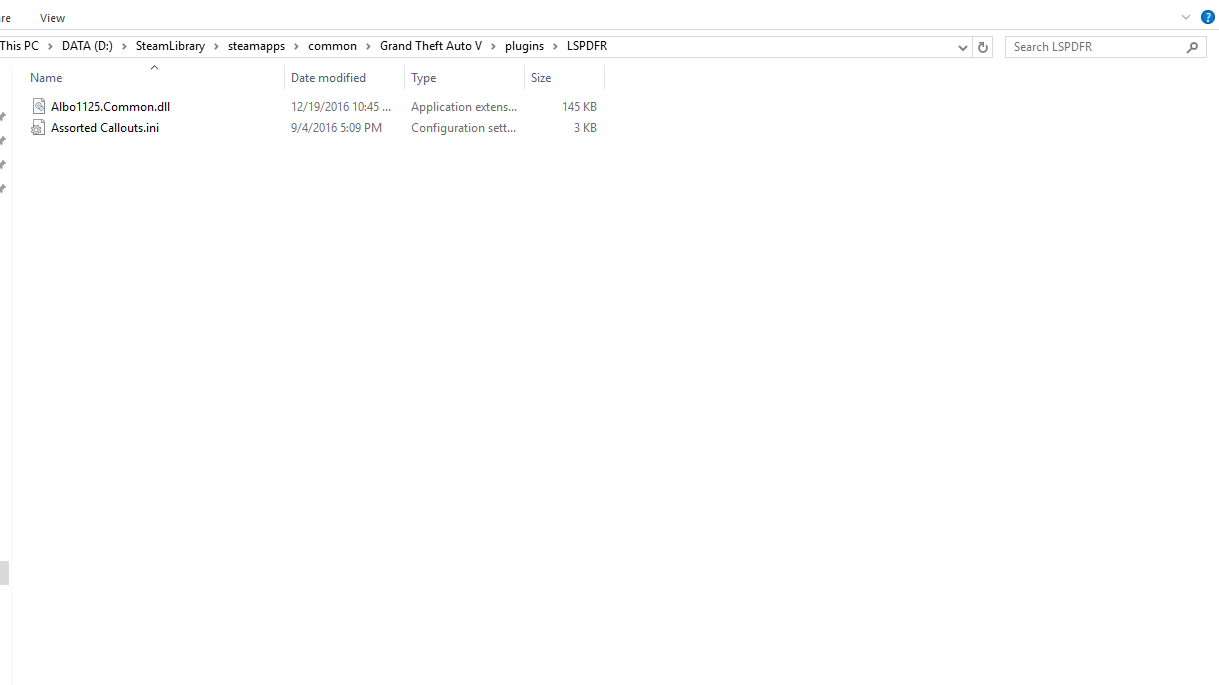
Task: Expand arrow after plugins breadcrumb
Action: 555,47
